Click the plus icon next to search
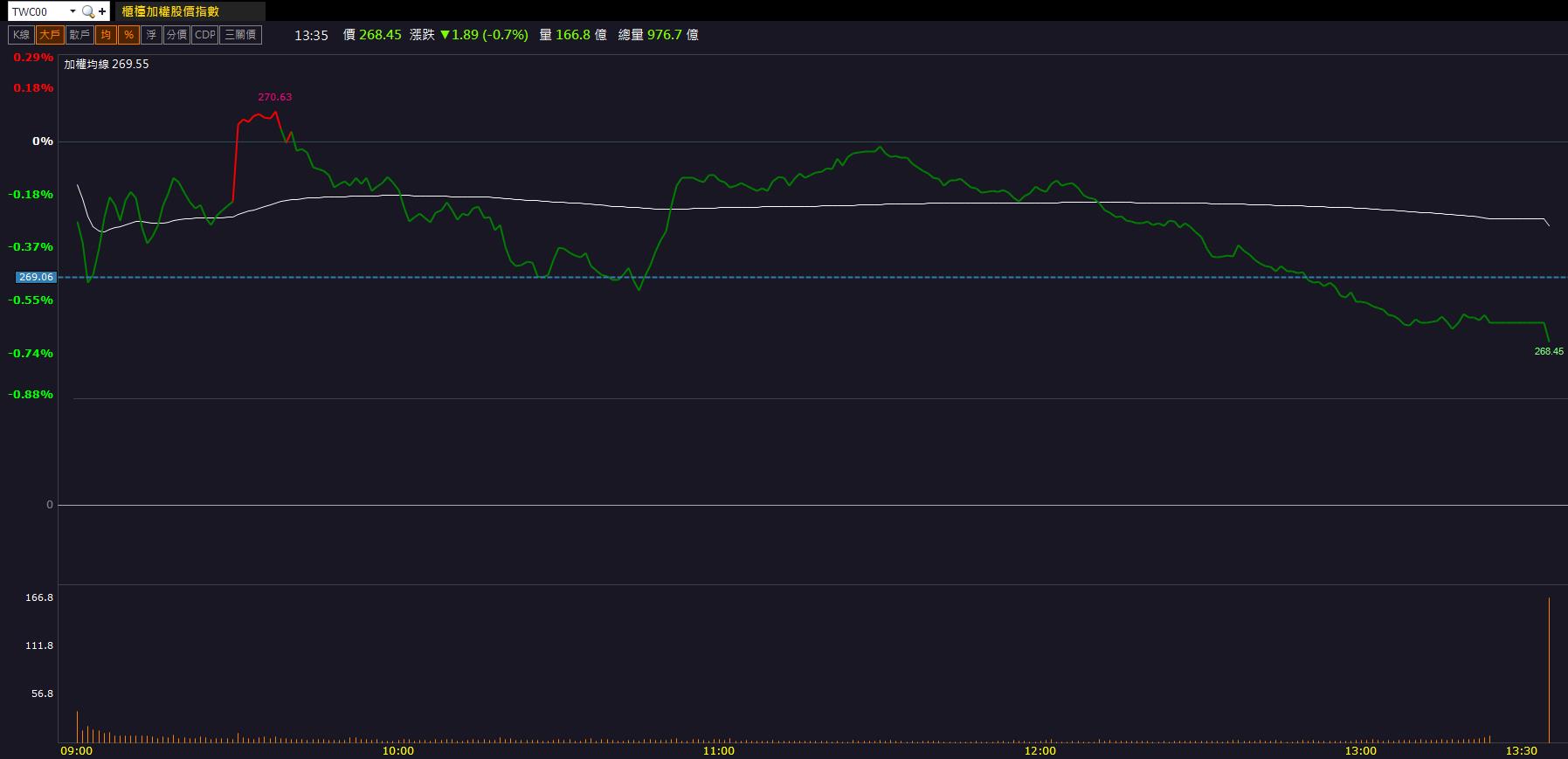Image resolution: width=1568 pixels, height=759 pixels. (x=102, y=11)
